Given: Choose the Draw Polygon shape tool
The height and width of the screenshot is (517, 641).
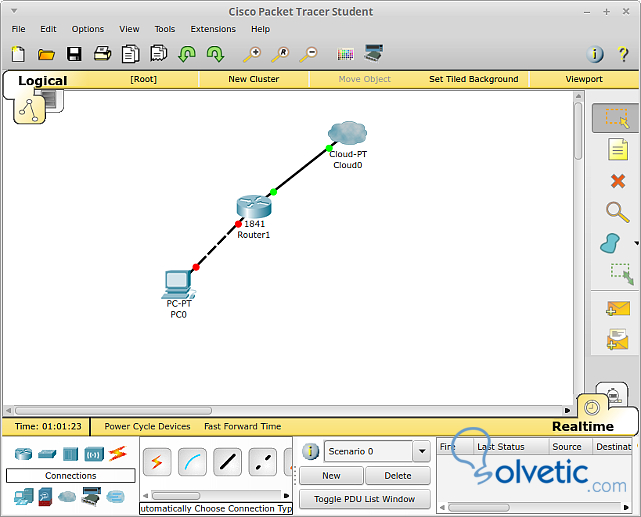Looking at the screenshot, I should tap(610, 243).
